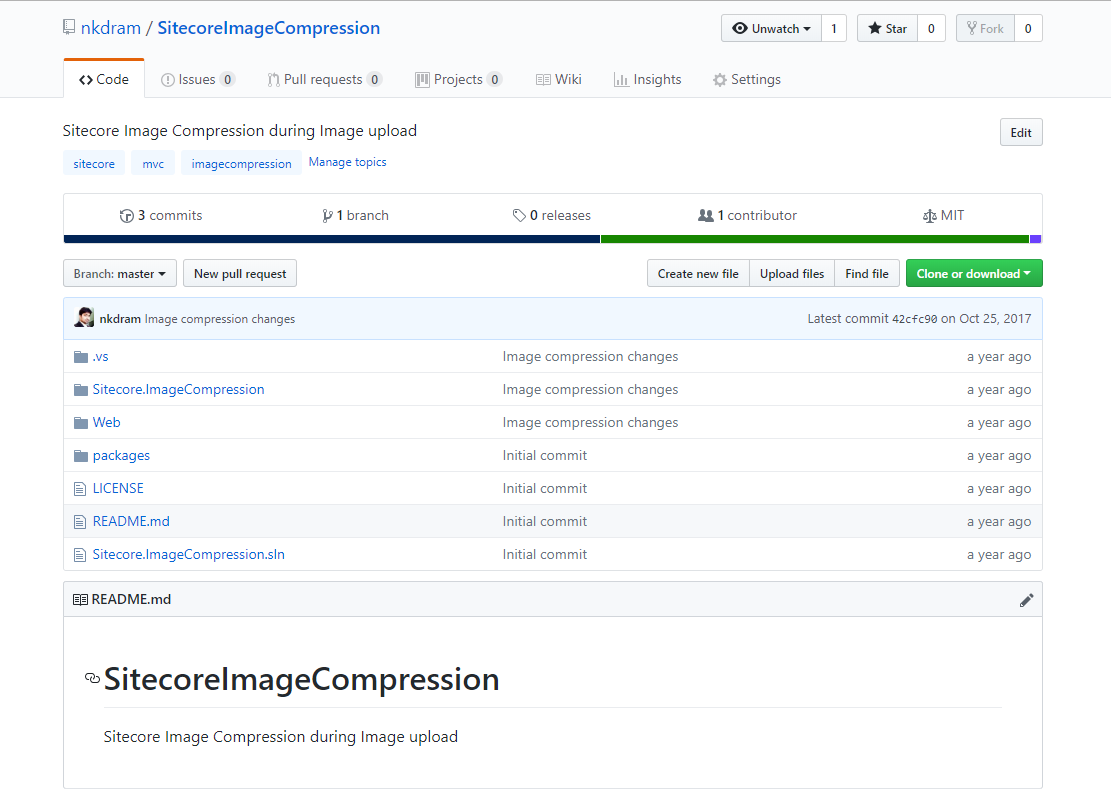Go to the Wiki tab

pos(559,79)
